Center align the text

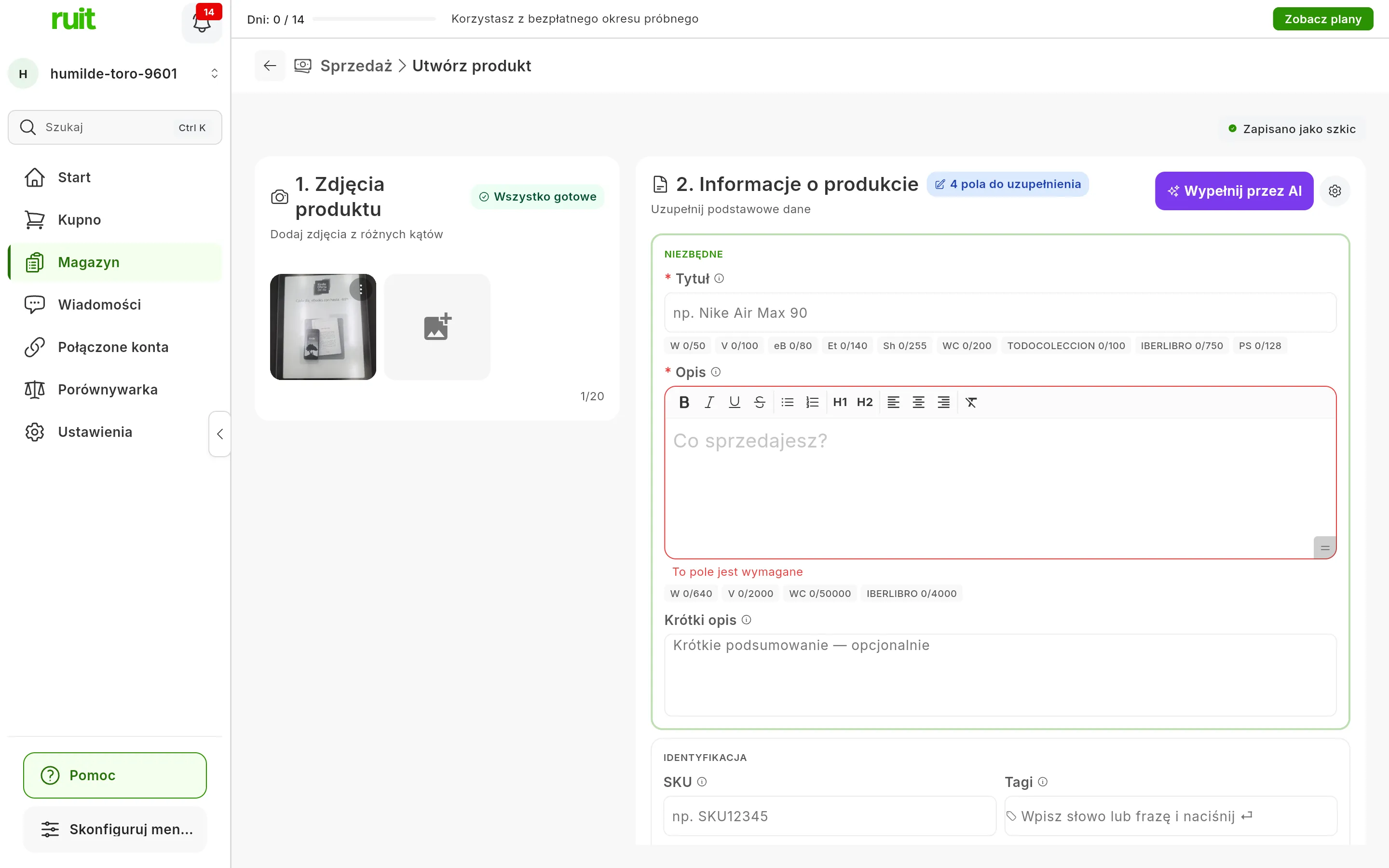coord(918,403)
